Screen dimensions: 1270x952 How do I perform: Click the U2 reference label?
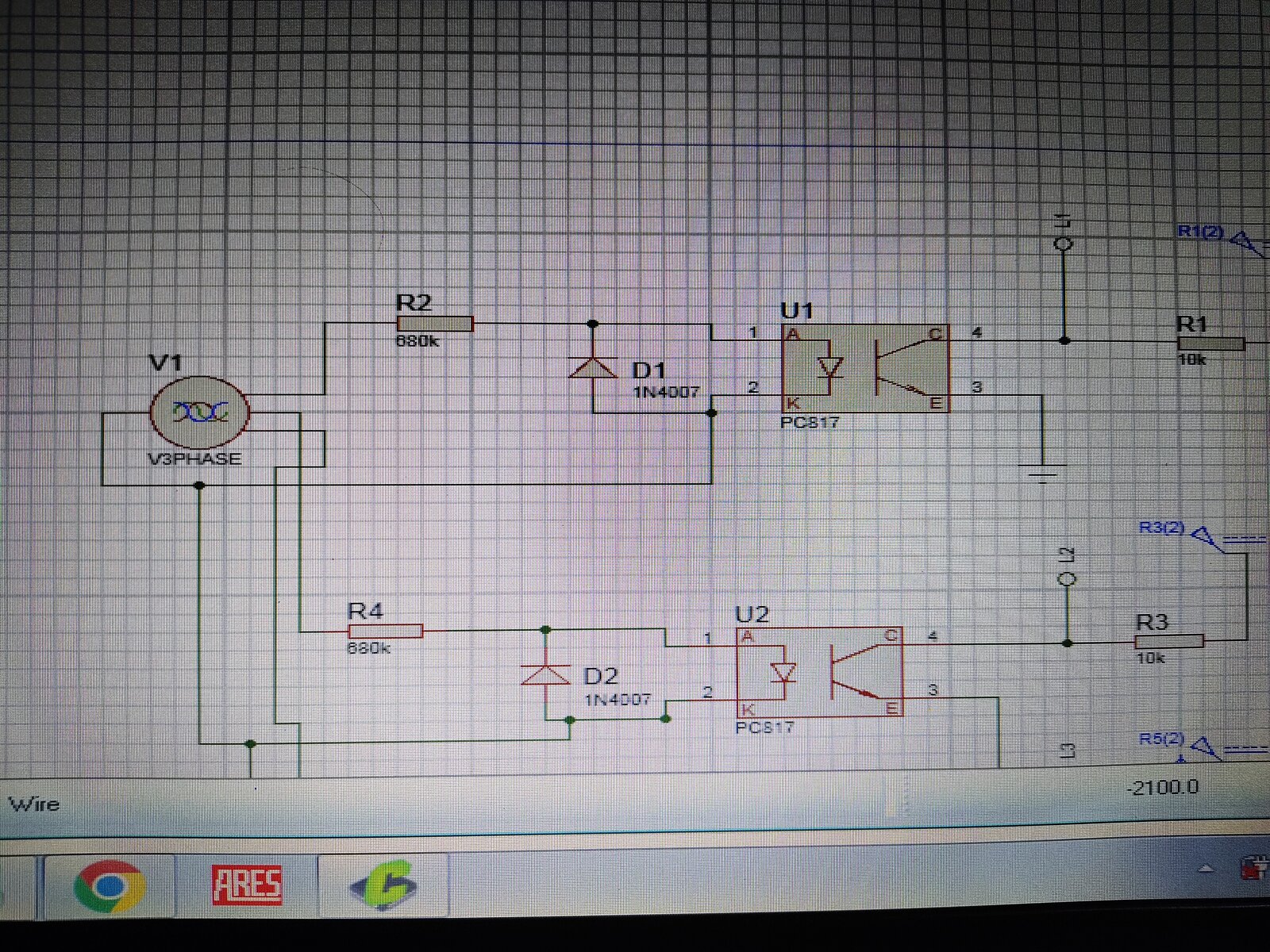point(752,614)
